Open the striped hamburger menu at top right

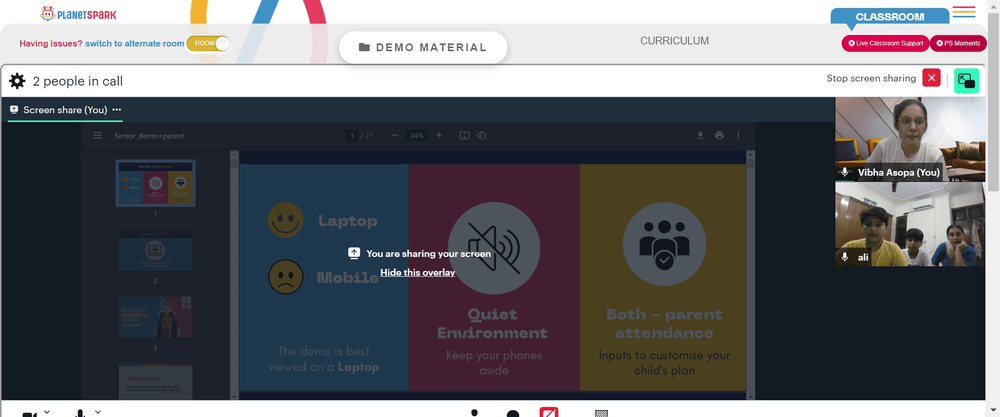coord(964,11)
